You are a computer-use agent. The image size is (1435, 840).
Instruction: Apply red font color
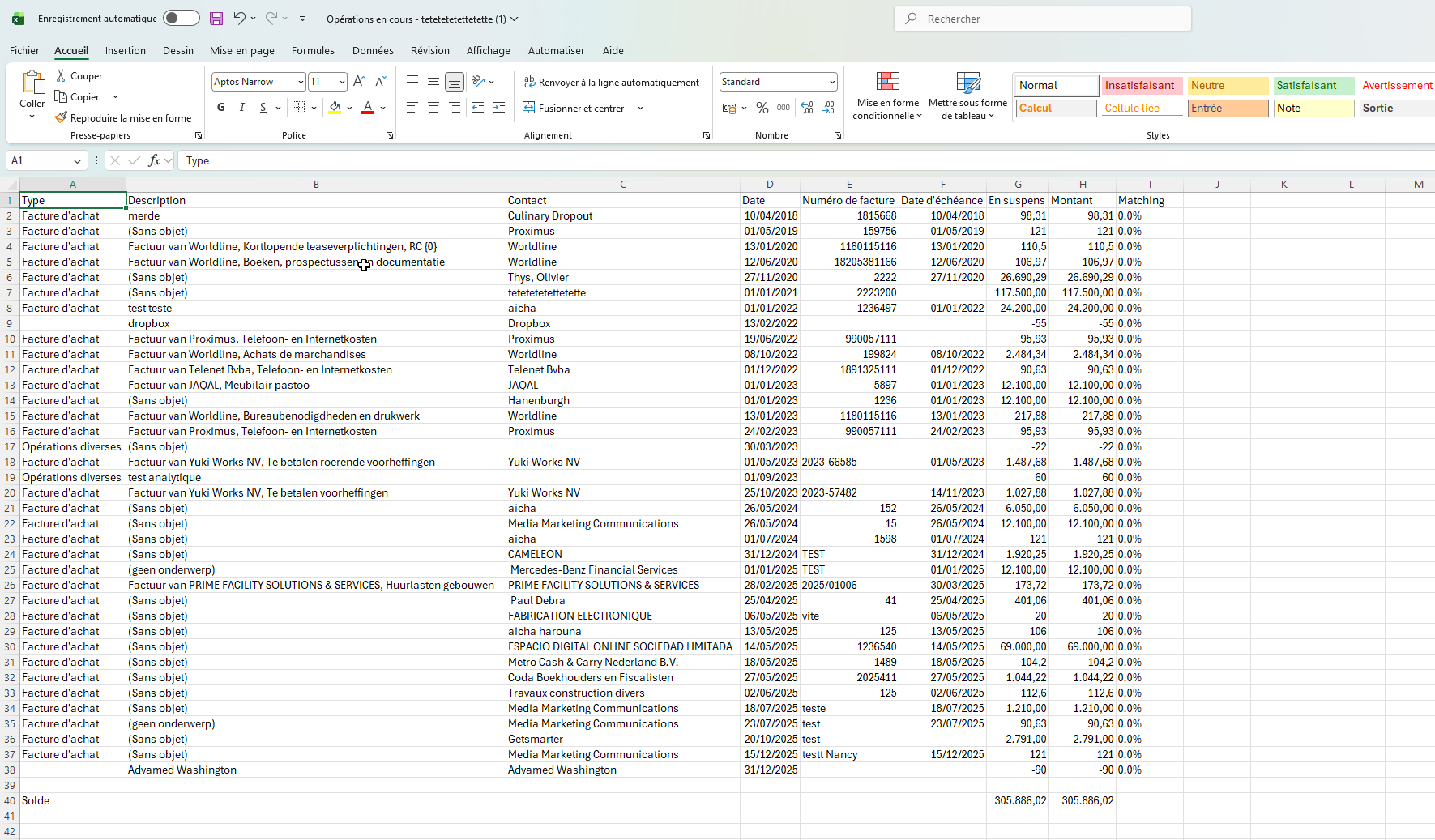point(368,108)
